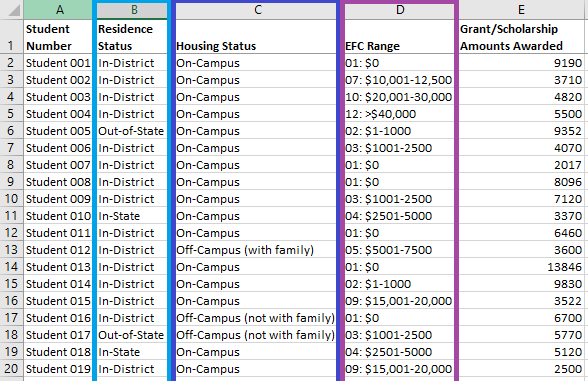588x381 pixels.
Task: Click the Housing Status header cell
Action: click(x=256, y=37)
